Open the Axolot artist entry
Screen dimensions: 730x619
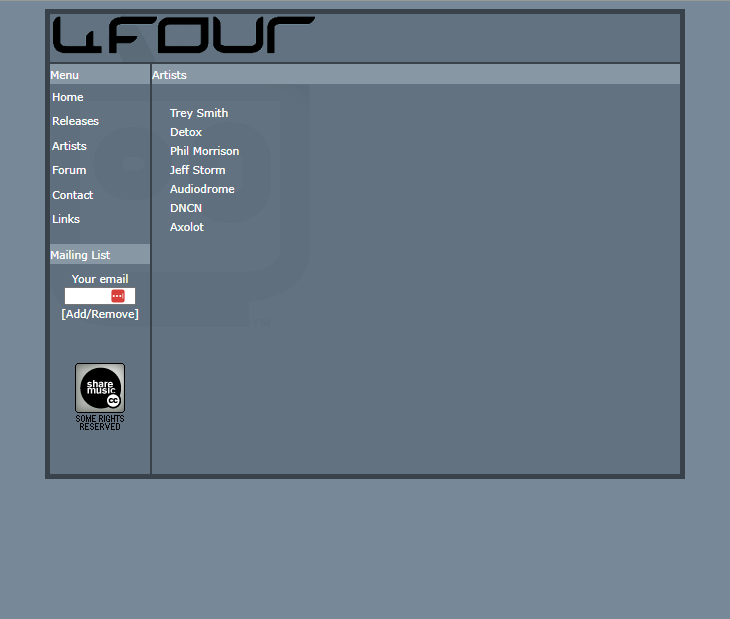click(x=187, y=227)
